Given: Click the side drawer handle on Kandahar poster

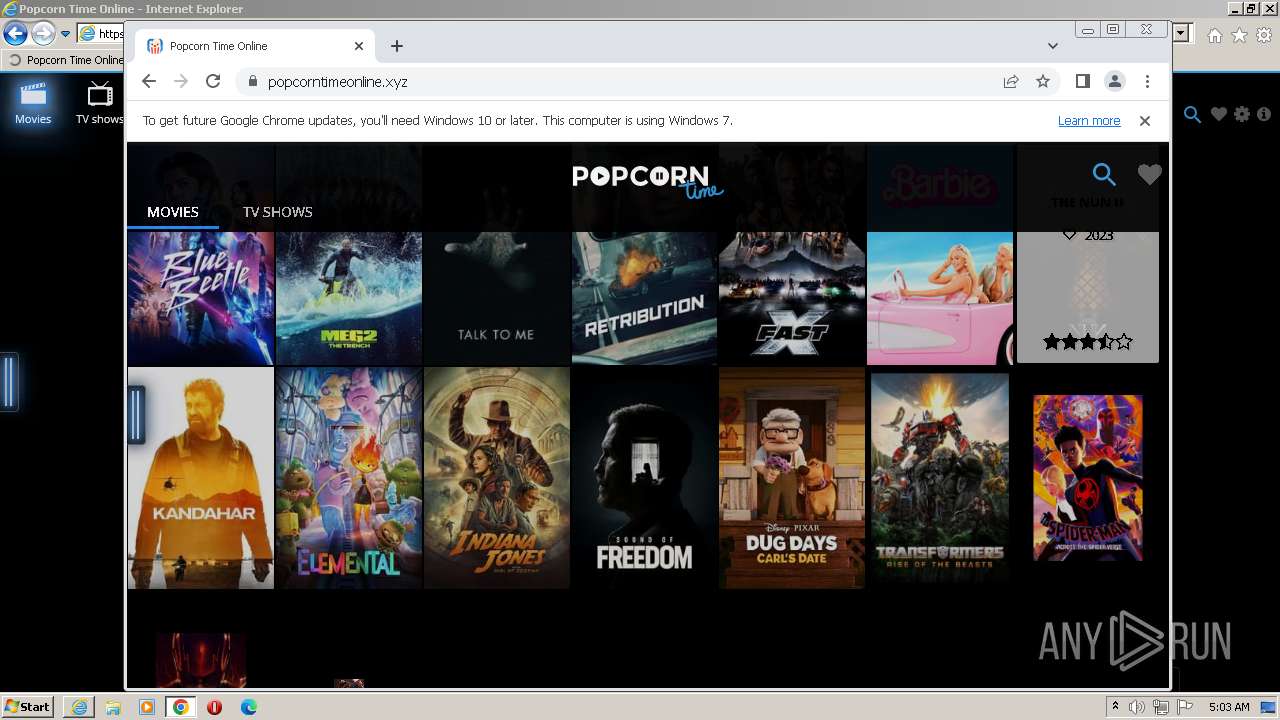Looking at the screenshot, I should click(137, 415).
